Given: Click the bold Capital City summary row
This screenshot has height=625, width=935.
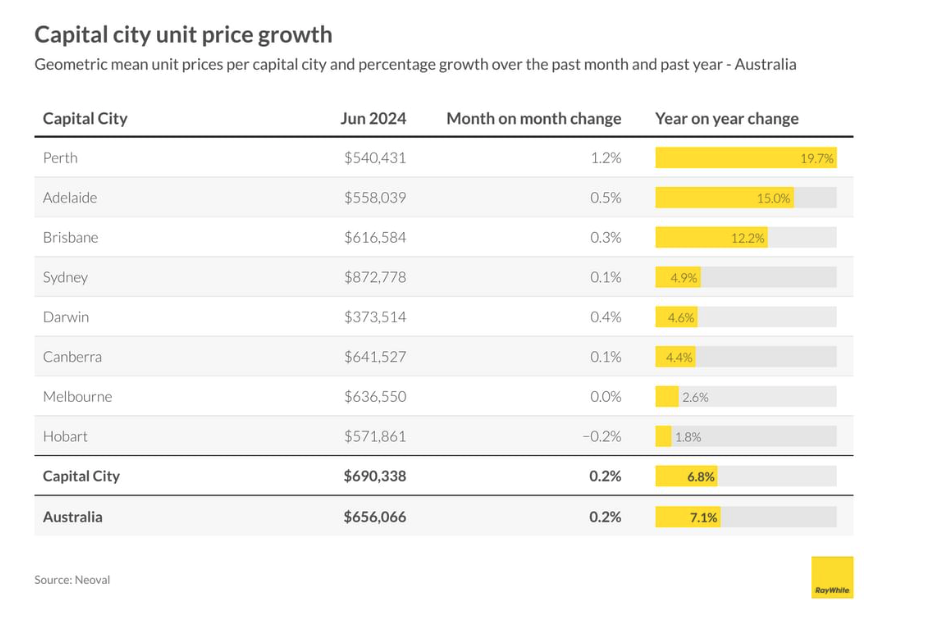Looking at the screenshot, I should (x=81, y=476).
